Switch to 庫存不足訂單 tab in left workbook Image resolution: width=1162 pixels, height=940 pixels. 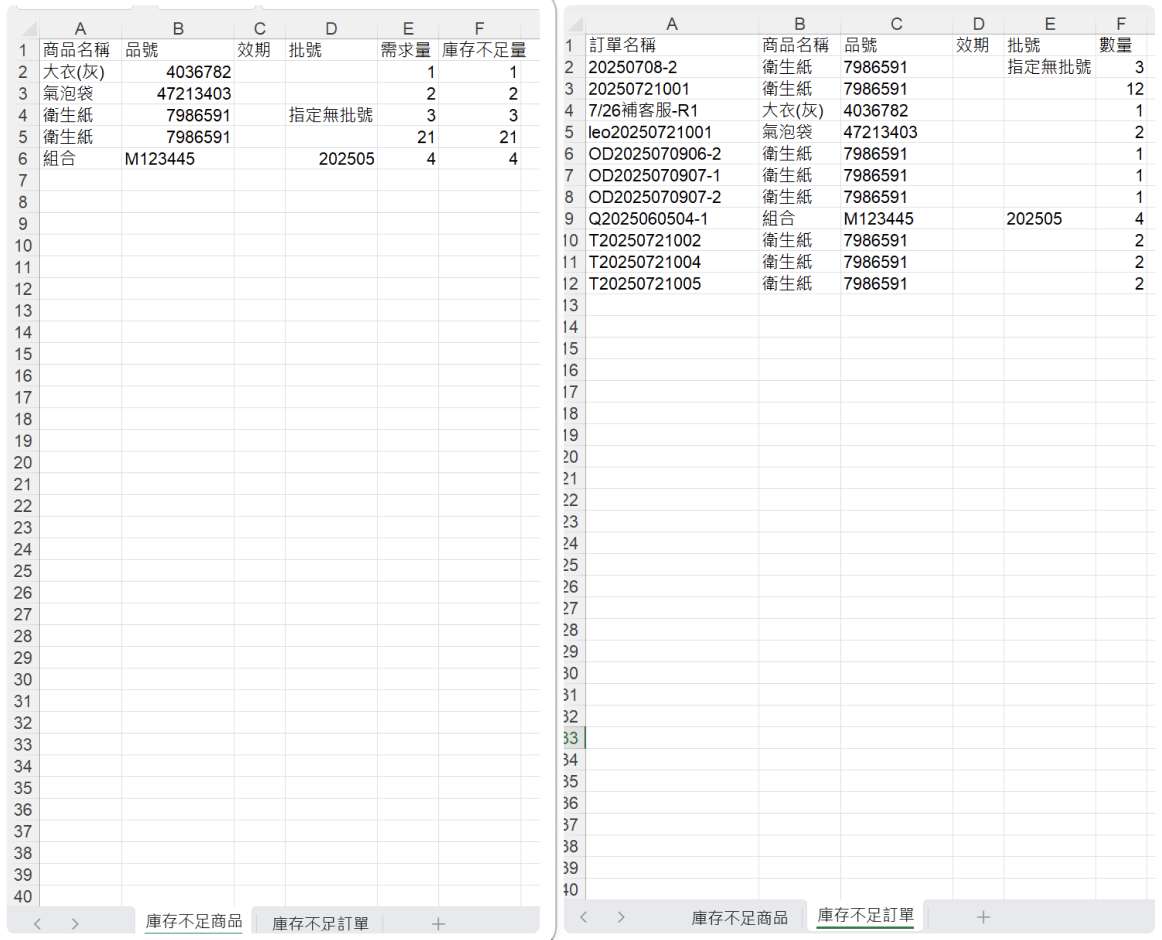[x=320, y=924]
